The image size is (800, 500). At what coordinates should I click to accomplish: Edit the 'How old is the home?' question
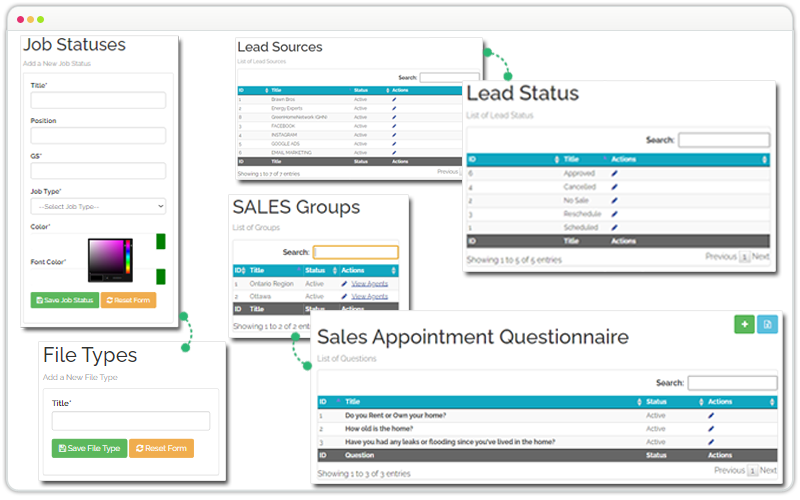(711, 428)
